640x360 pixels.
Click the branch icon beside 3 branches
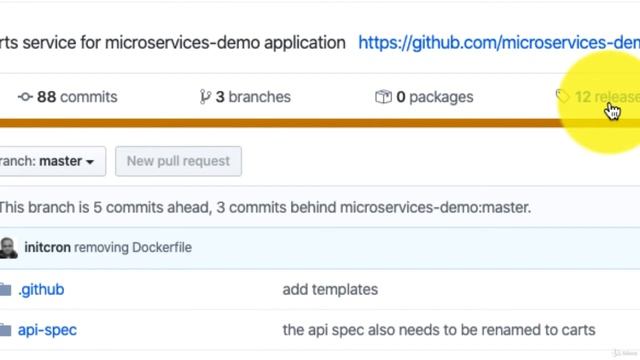(x=205, y=97)
